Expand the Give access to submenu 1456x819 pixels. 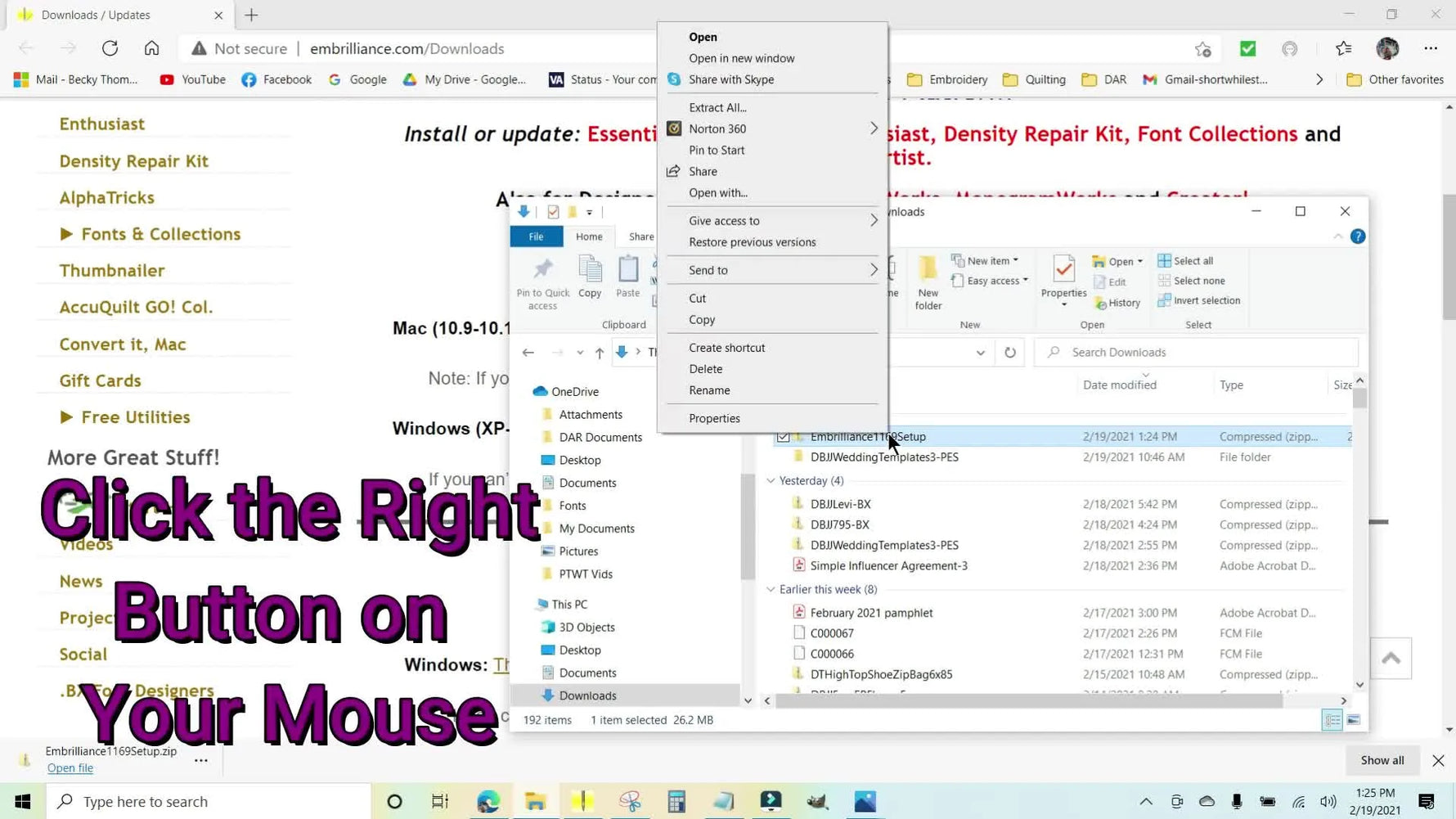pos(874,221)
